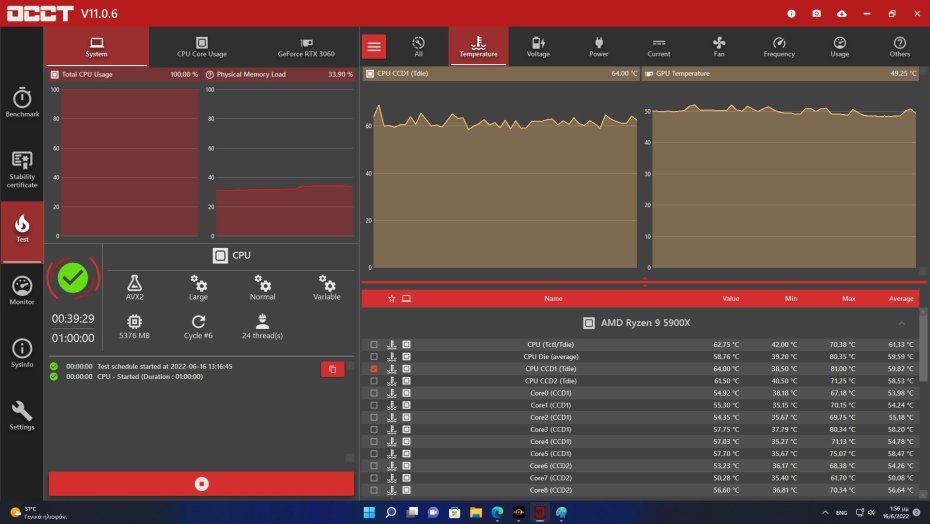Click the star favorites column header
This screenshot has width=930, height=524.
[391, 298]
